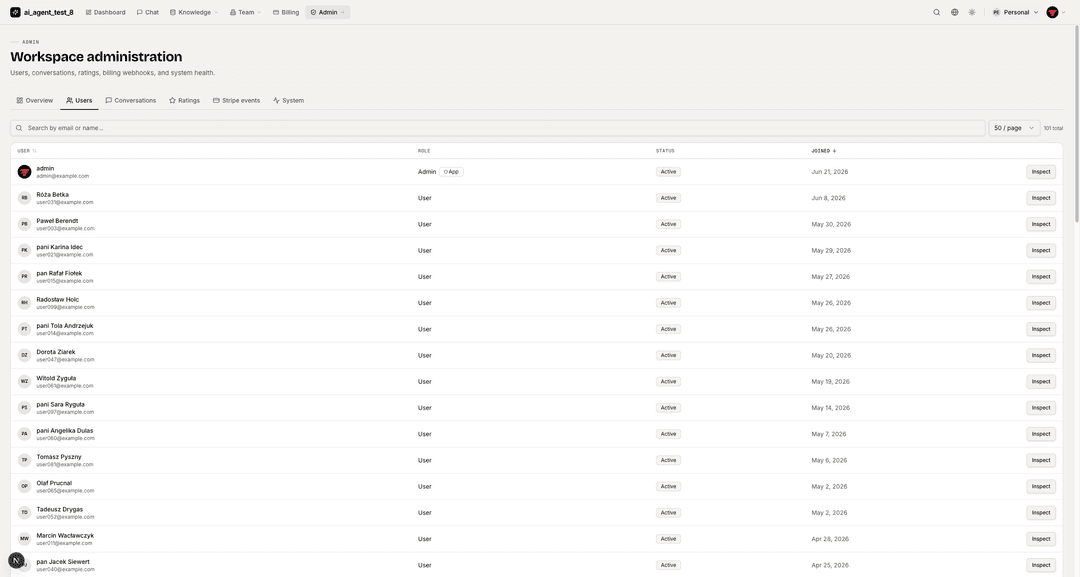1080x577 pixels.
Task: Inspect the Róża Betka user
Action: 1041,198
